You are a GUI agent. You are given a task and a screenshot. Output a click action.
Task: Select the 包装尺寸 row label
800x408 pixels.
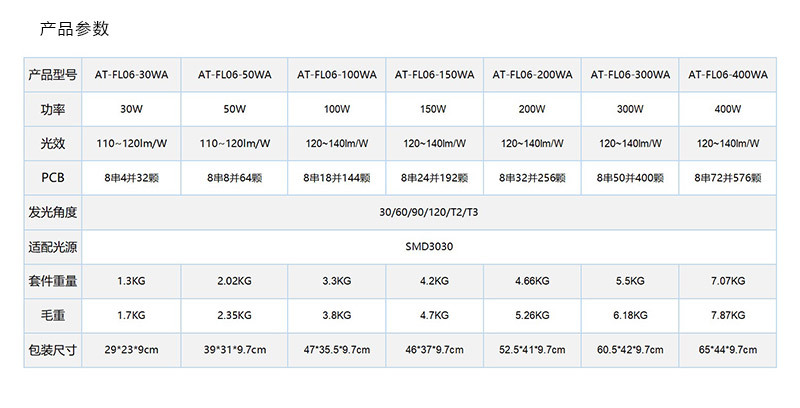[x=53, y=350]
